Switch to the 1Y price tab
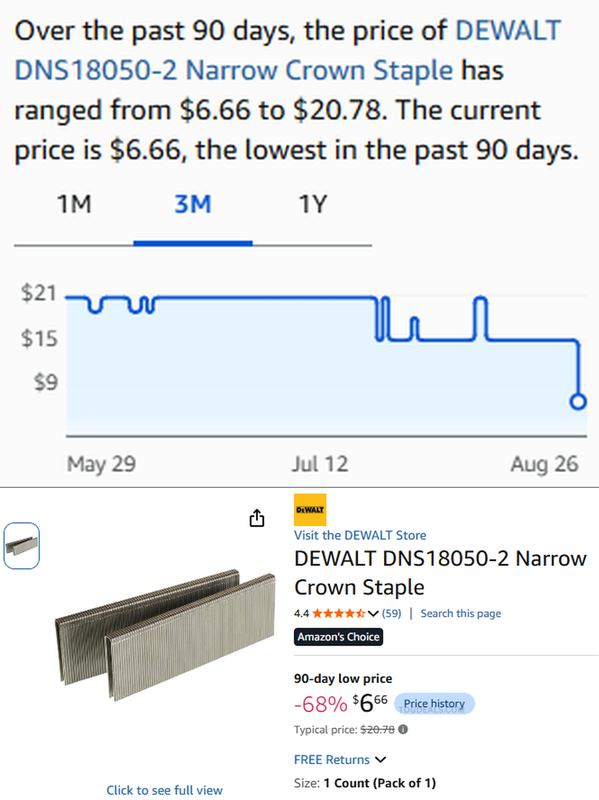This screenshot has width=599, height=800. point(312,205)
